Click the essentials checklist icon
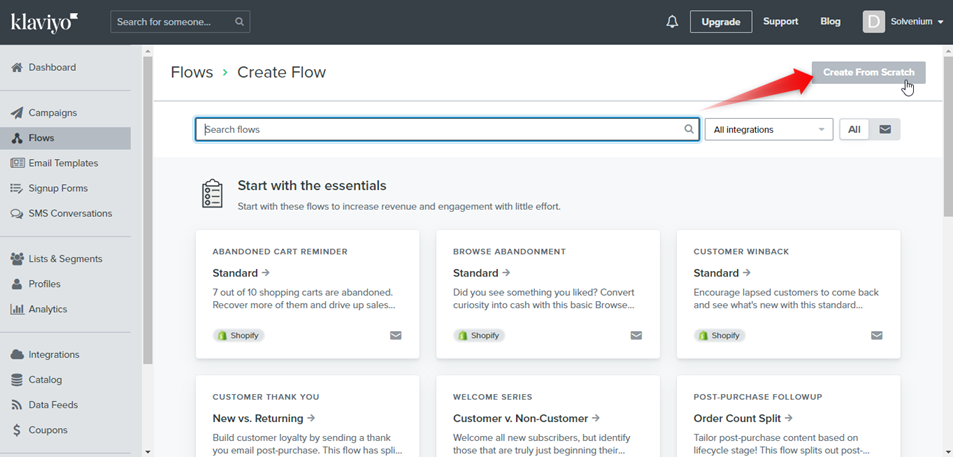Screen dimensions: 953x457 (212, 193)
